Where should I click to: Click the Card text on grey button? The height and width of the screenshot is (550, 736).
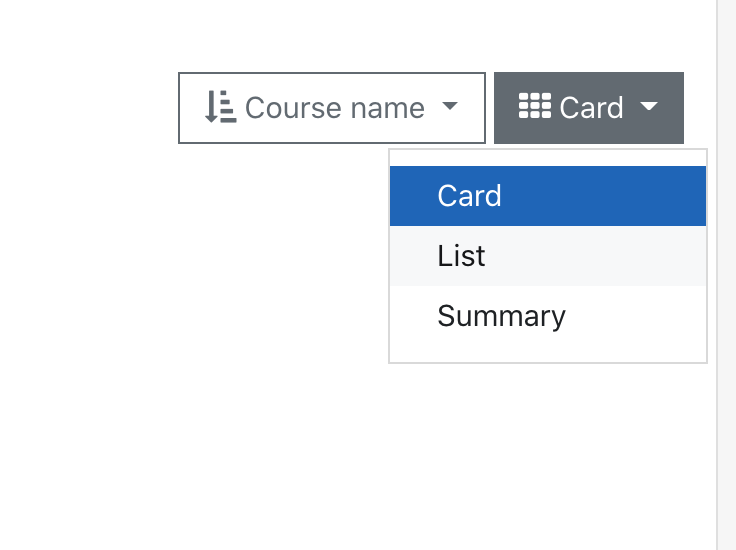591,108
